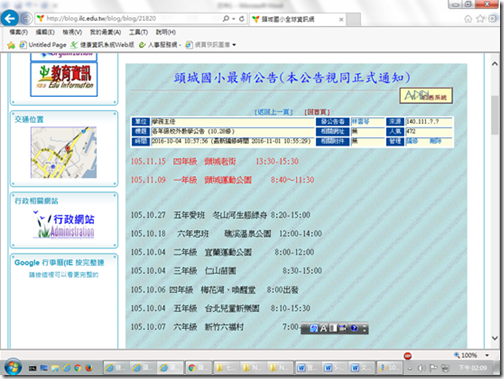504x379 pixels.
Task: Switch to the first Word taskbar window
Action: [x=308, y=368]
